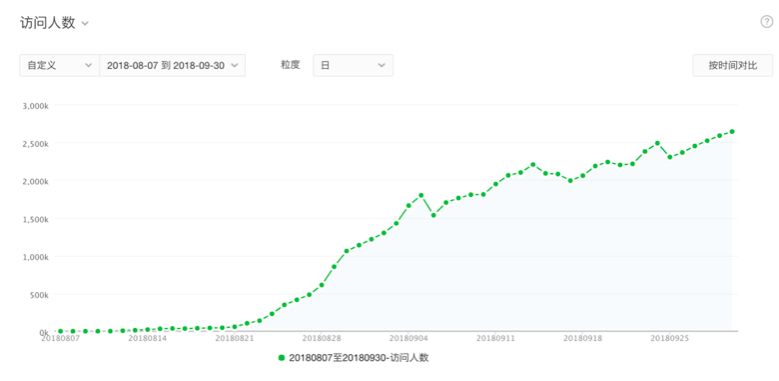This screenshot has width=779, height=381.
Task: Click the 20180828 x-axis date label
Action: click(321, 338)
